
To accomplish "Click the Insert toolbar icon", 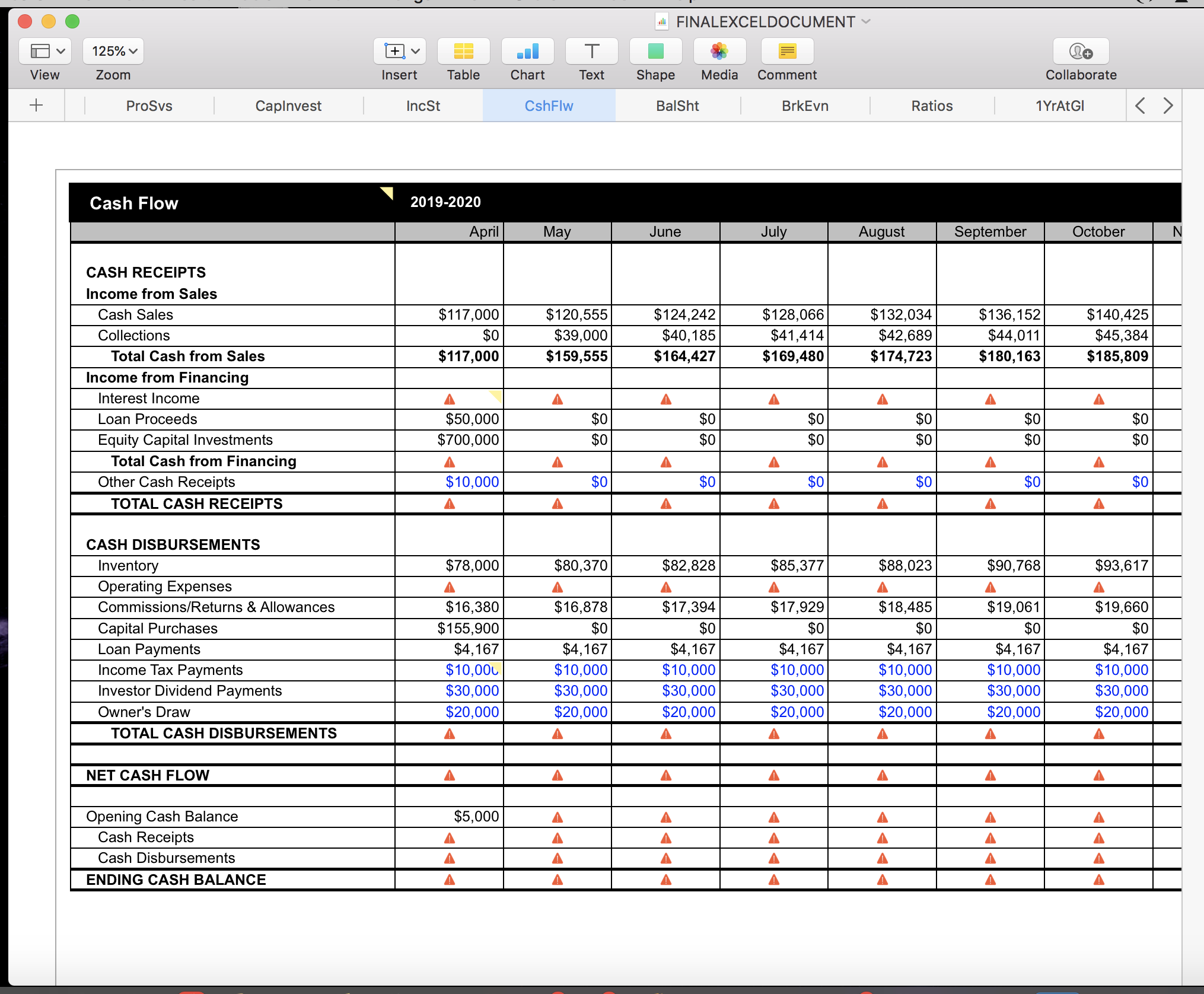I will [394, 51].
